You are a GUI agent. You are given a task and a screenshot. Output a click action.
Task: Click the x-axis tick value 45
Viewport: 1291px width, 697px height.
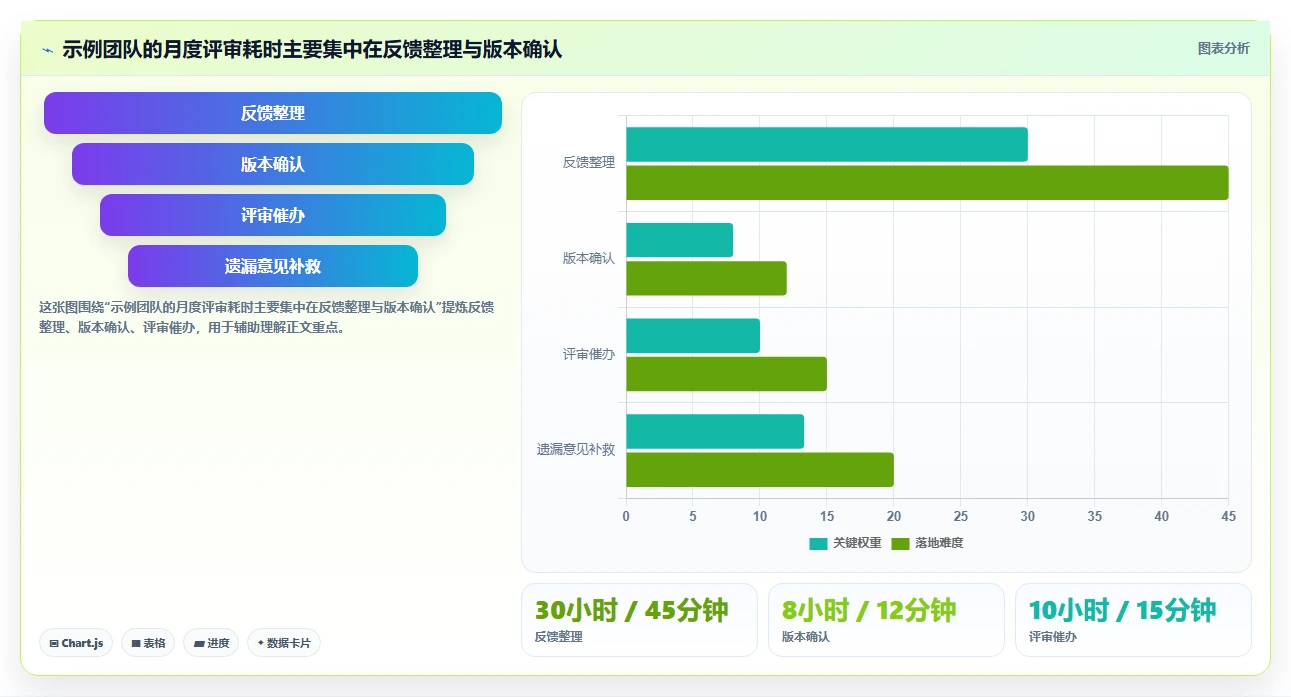[x=1229, y=516]
